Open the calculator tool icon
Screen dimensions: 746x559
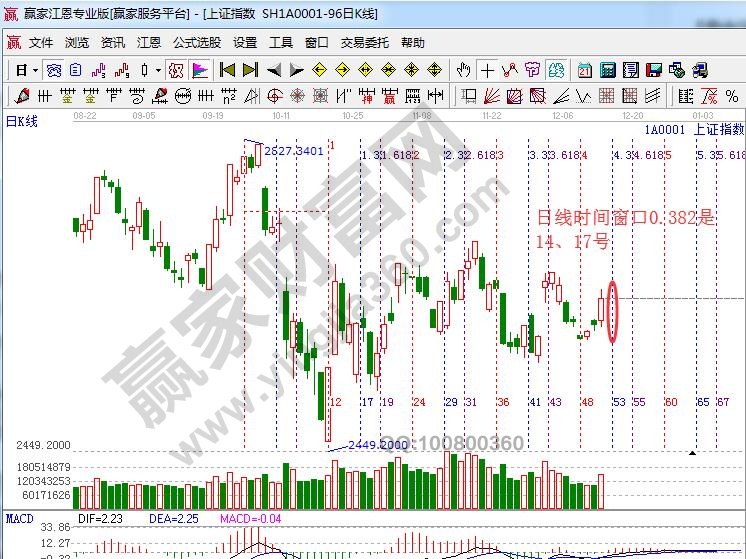click(x=608, y=70)
